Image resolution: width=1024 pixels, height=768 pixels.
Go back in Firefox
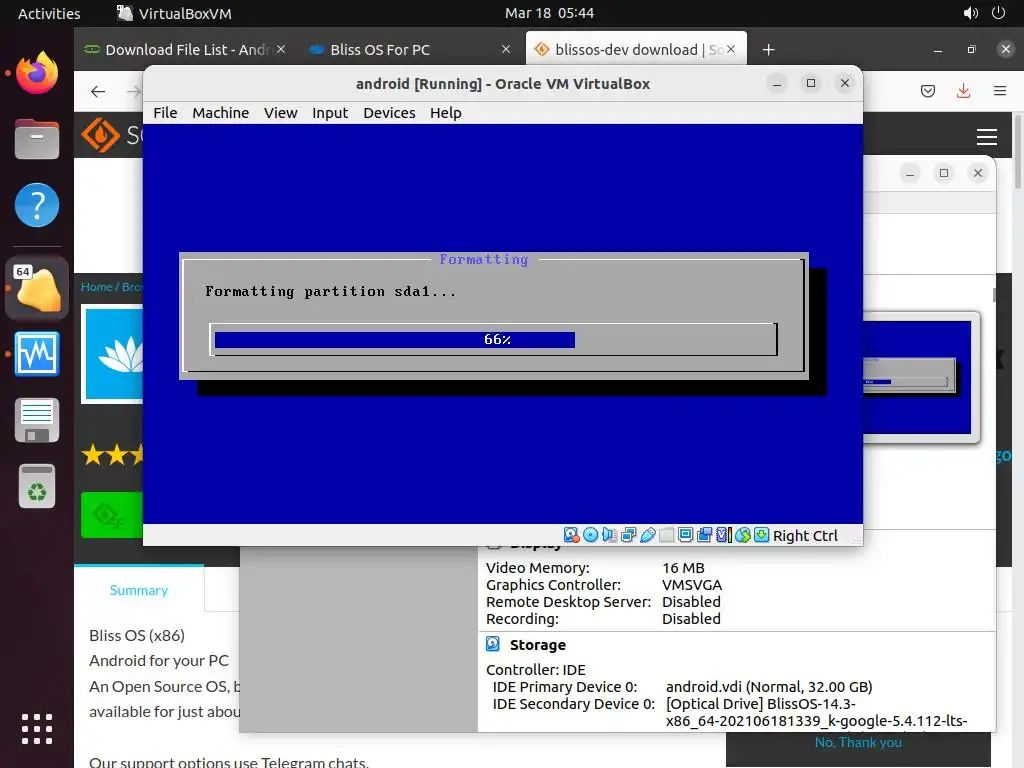(x=98, y=91)
